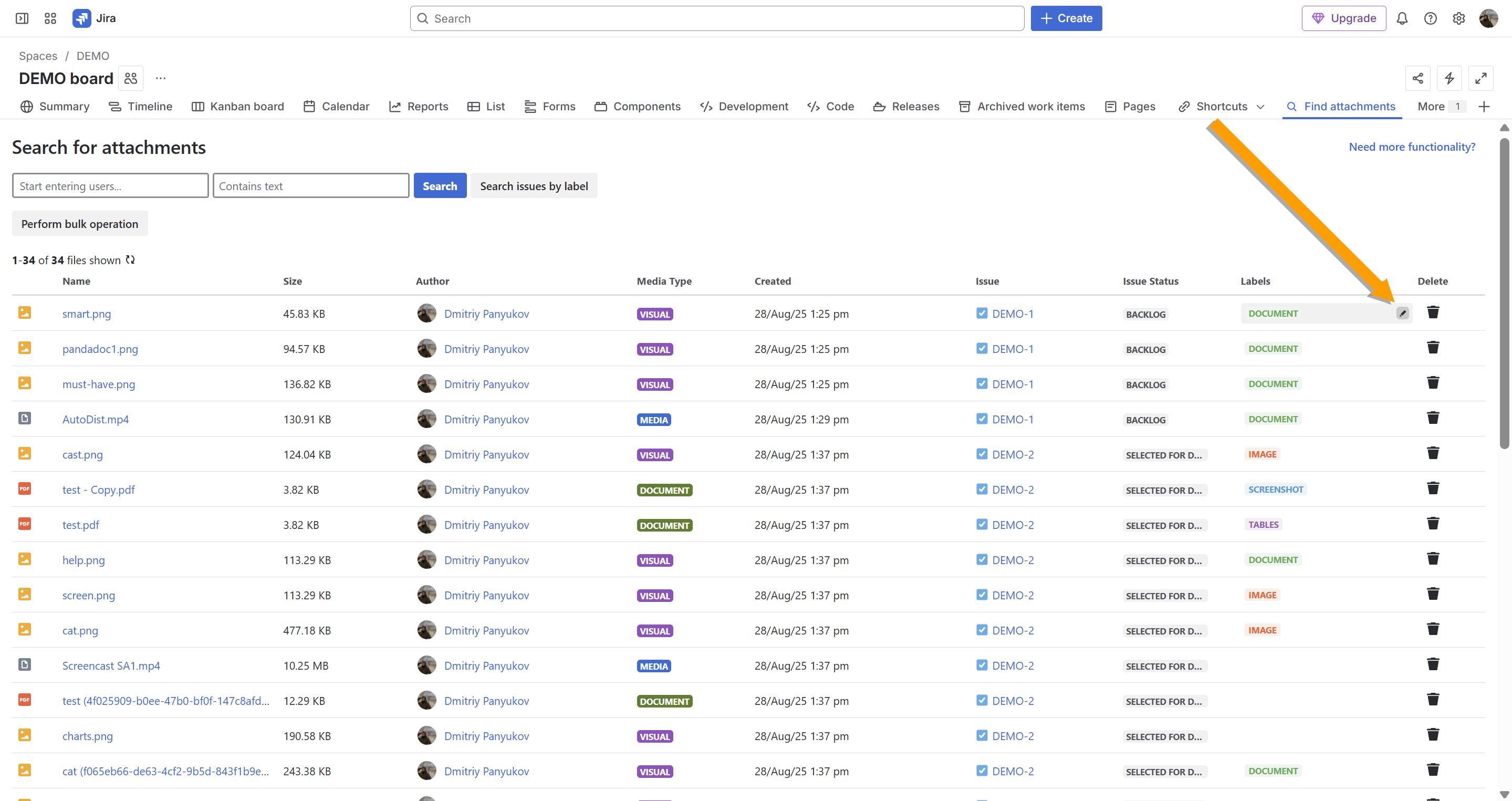Open the app switcher grid icon

point(50,18)
